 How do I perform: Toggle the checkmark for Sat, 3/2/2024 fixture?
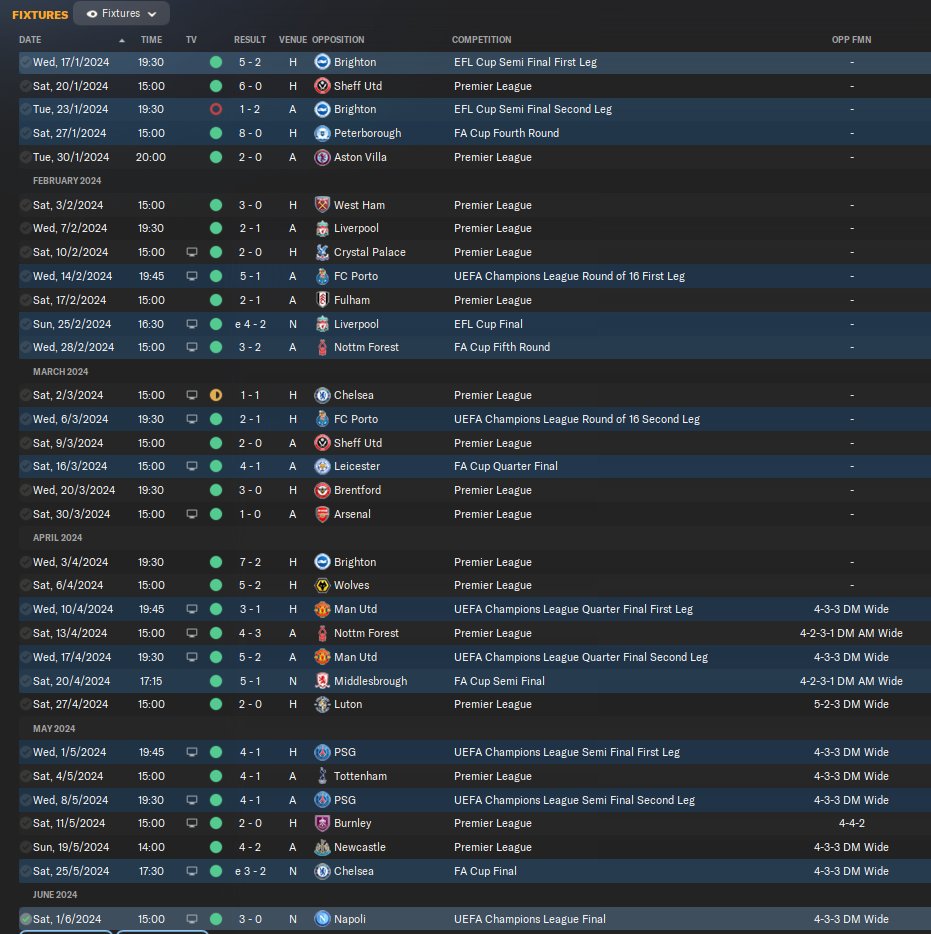click(x=26, y=205)
